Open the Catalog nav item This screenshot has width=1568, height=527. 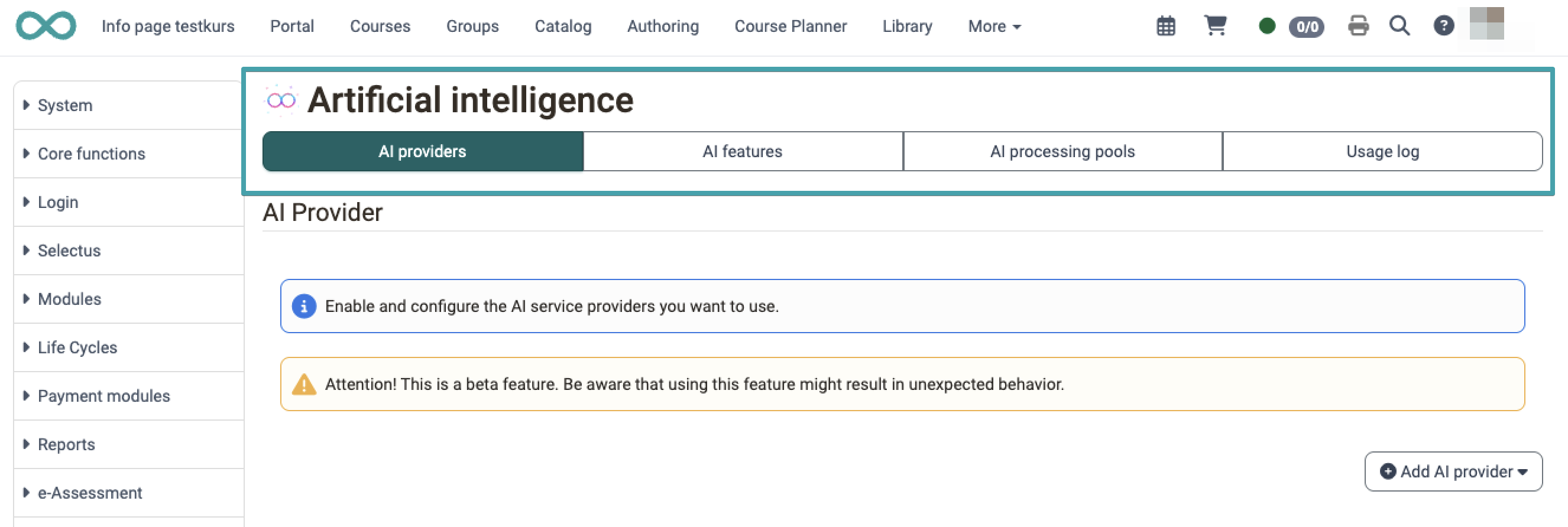tap(563, 26)
